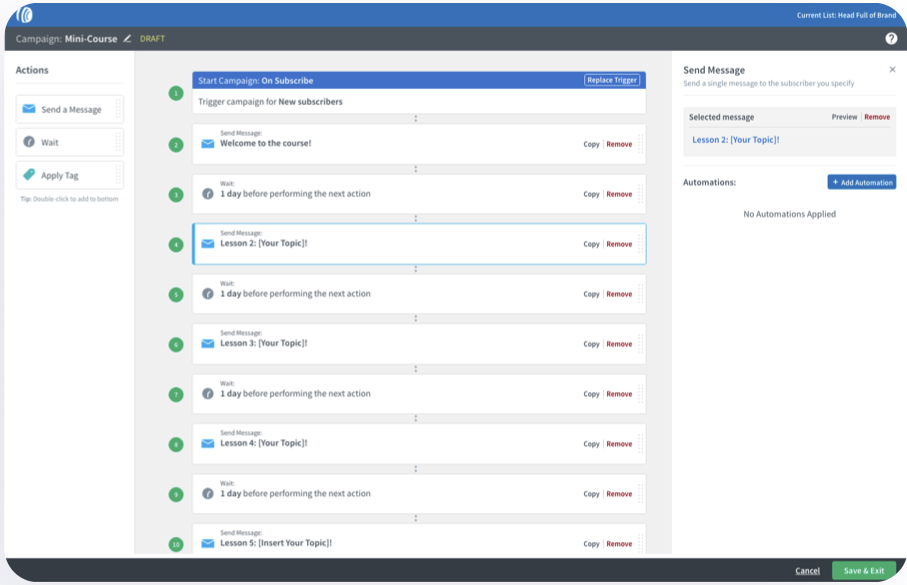Select Lesson 5: [Insert Your Topic]! step
Image resolution: width=907 pixels, height=585 pixels.
tap(419, 539)
